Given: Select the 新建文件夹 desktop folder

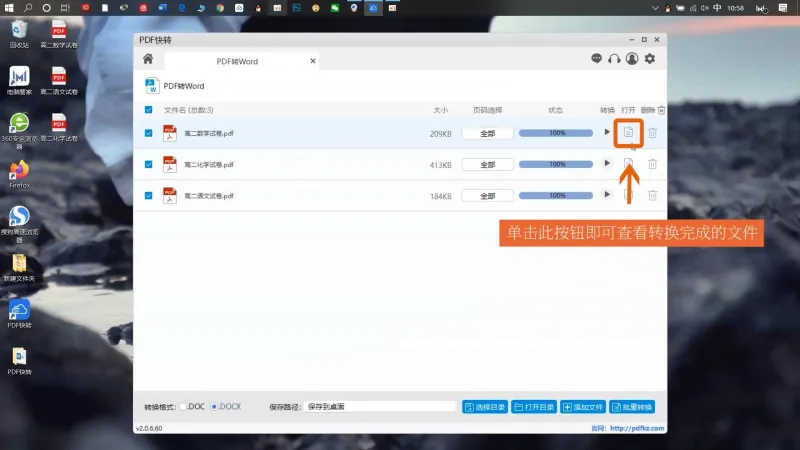Looking at the screenshot, I should 19,268.
